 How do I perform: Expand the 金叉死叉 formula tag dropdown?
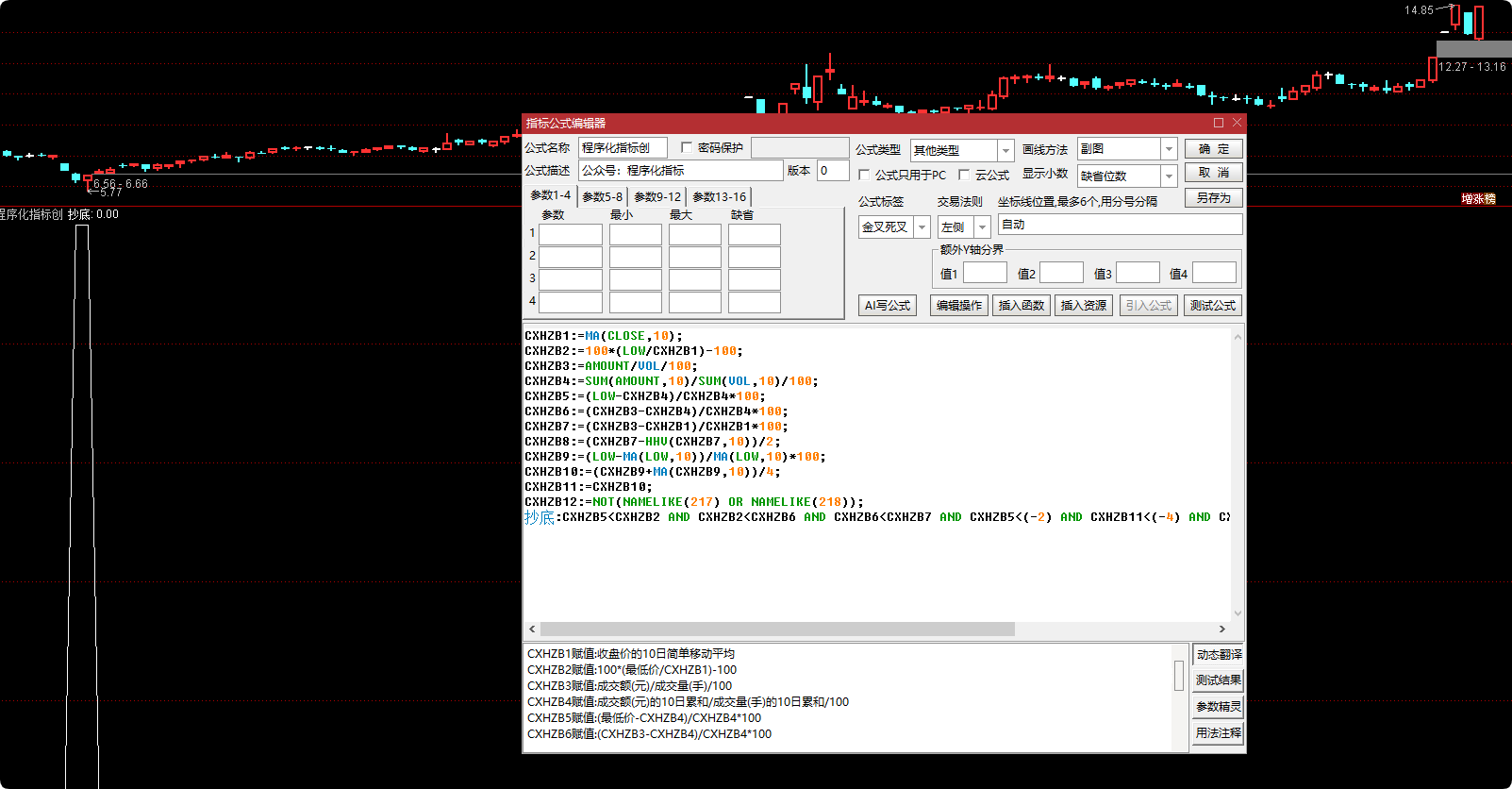click(922, 227)
